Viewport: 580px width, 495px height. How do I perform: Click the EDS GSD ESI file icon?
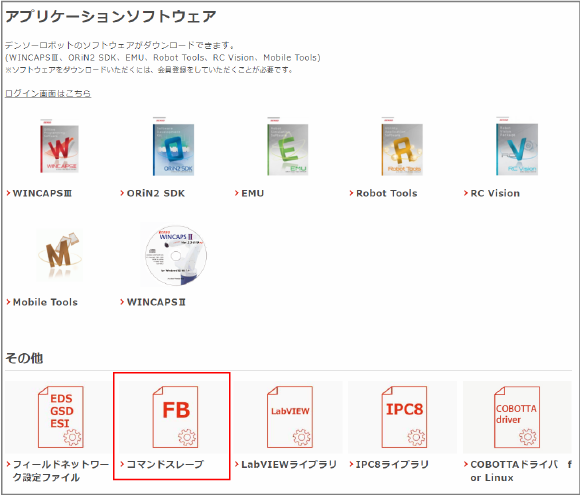click(x=61, y=417)
